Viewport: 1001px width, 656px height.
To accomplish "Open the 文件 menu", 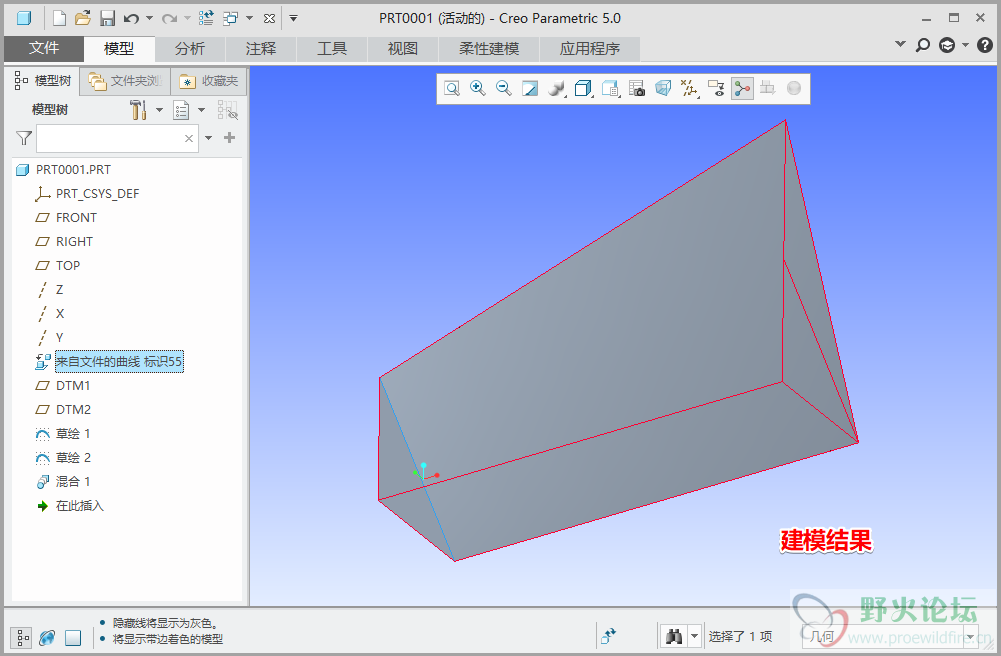I will [x=44, y=48].
